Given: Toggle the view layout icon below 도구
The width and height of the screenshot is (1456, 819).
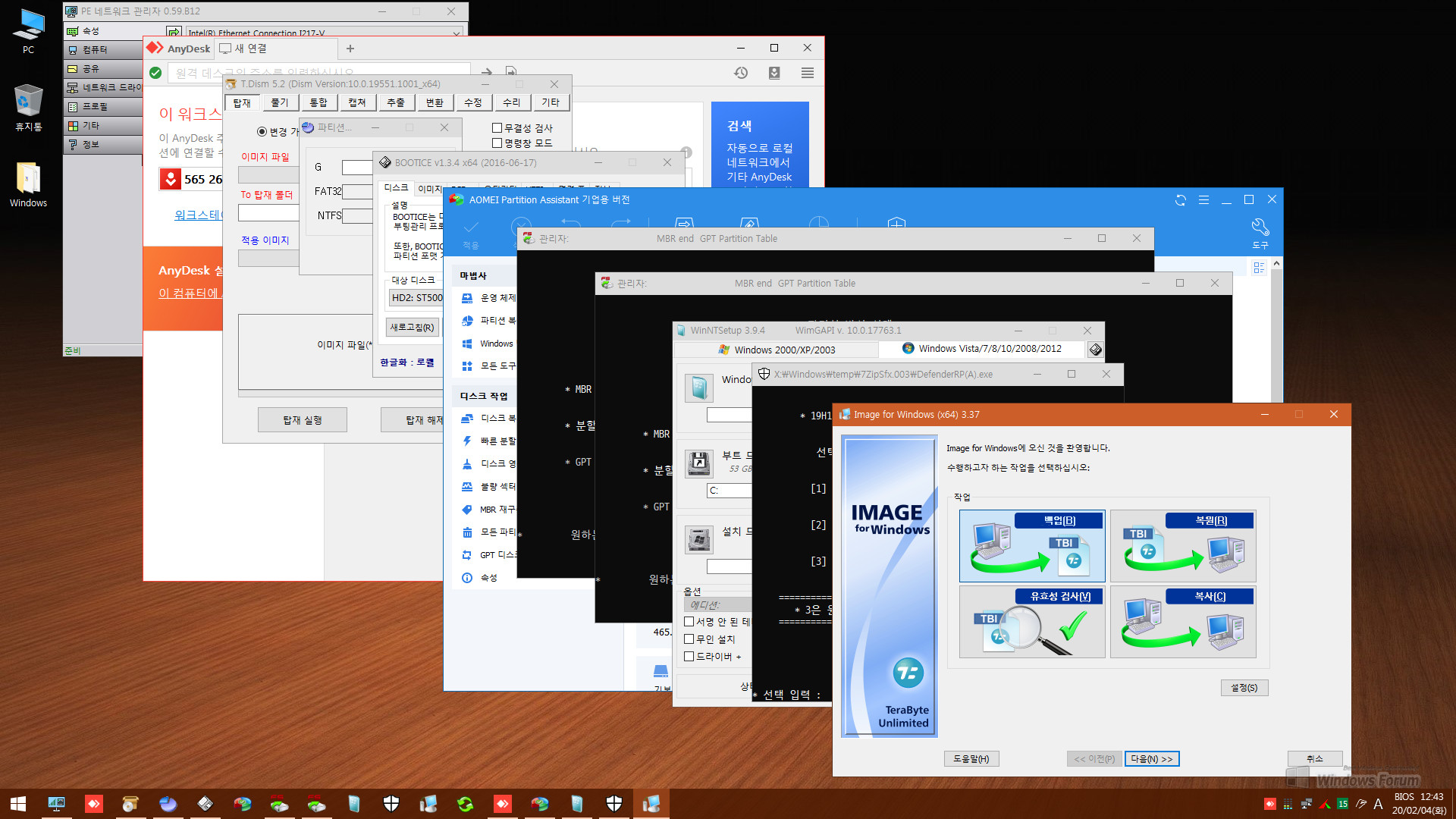Looking at the screenshot, I should (1260, 268).
